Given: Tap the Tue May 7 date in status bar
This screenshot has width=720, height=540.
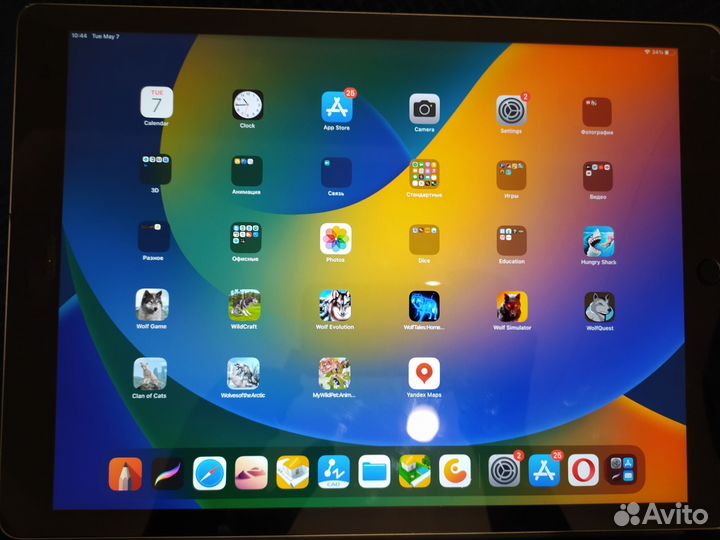Looking at the screenshot, I should (x=106, y=36).
